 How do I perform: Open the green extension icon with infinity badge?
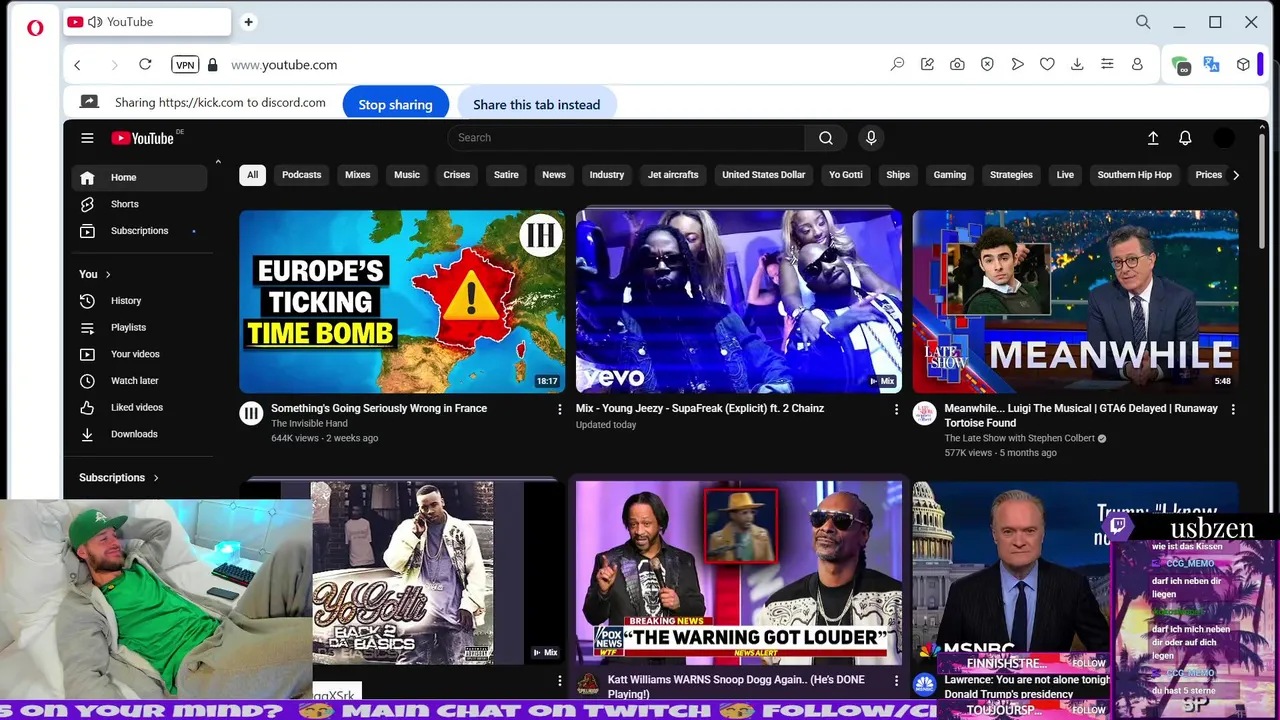(1181, 65)
